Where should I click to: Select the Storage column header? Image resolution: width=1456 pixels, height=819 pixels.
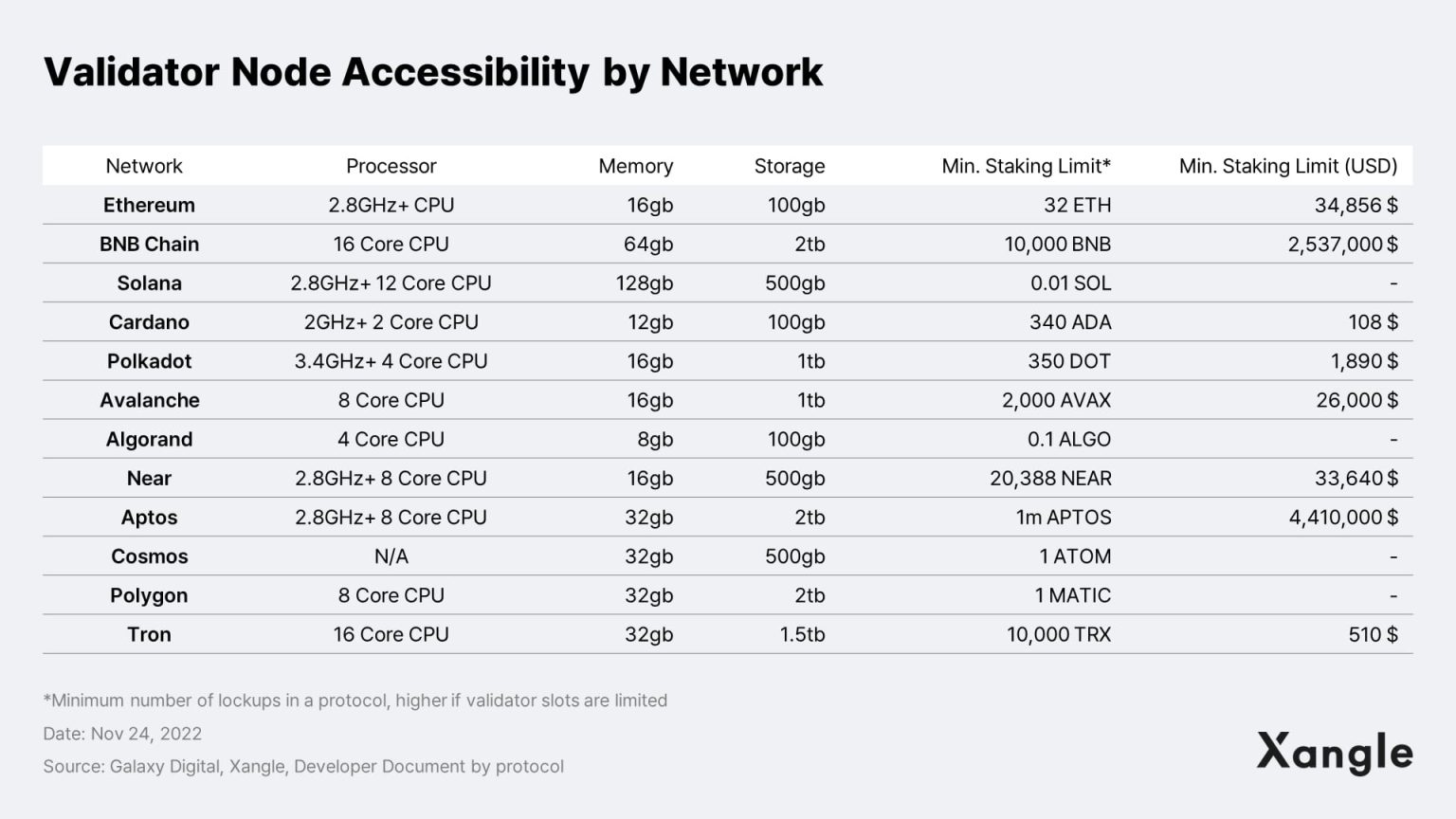tap(789, 166)
